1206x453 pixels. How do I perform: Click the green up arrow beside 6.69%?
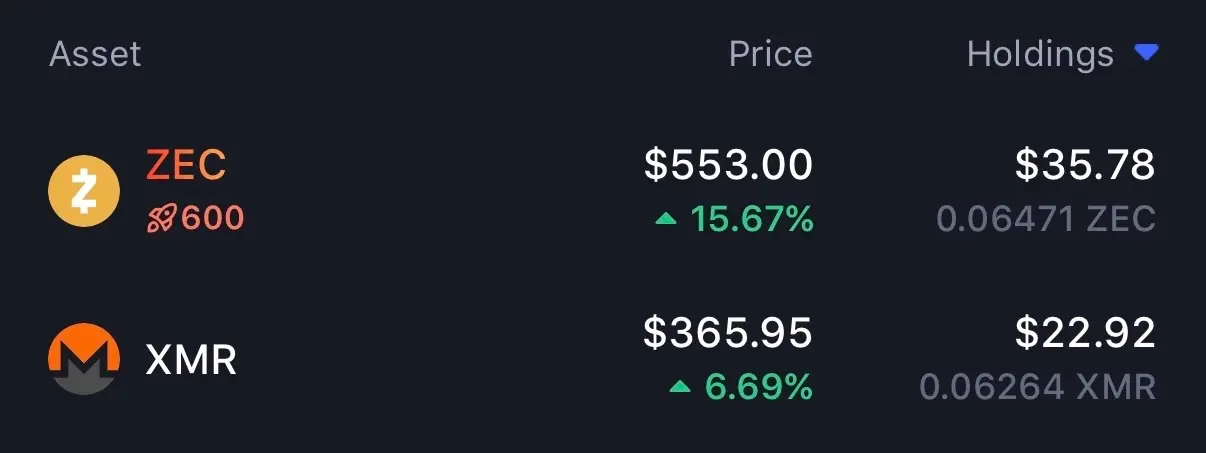point(681,386)
